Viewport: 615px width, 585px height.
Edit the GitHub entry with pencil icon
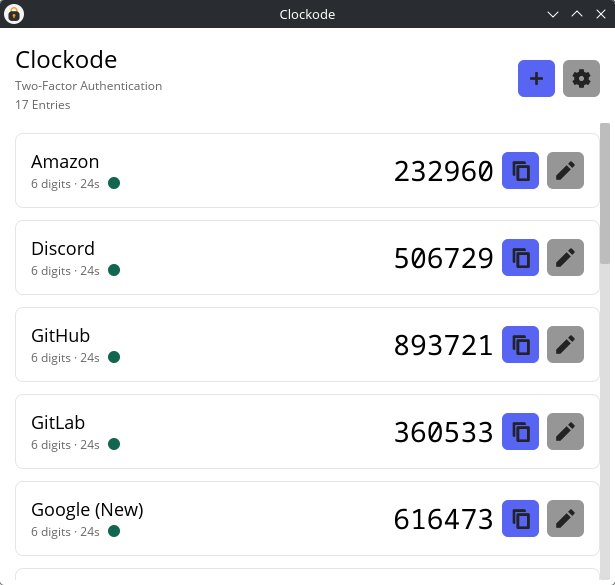[566, 345]
